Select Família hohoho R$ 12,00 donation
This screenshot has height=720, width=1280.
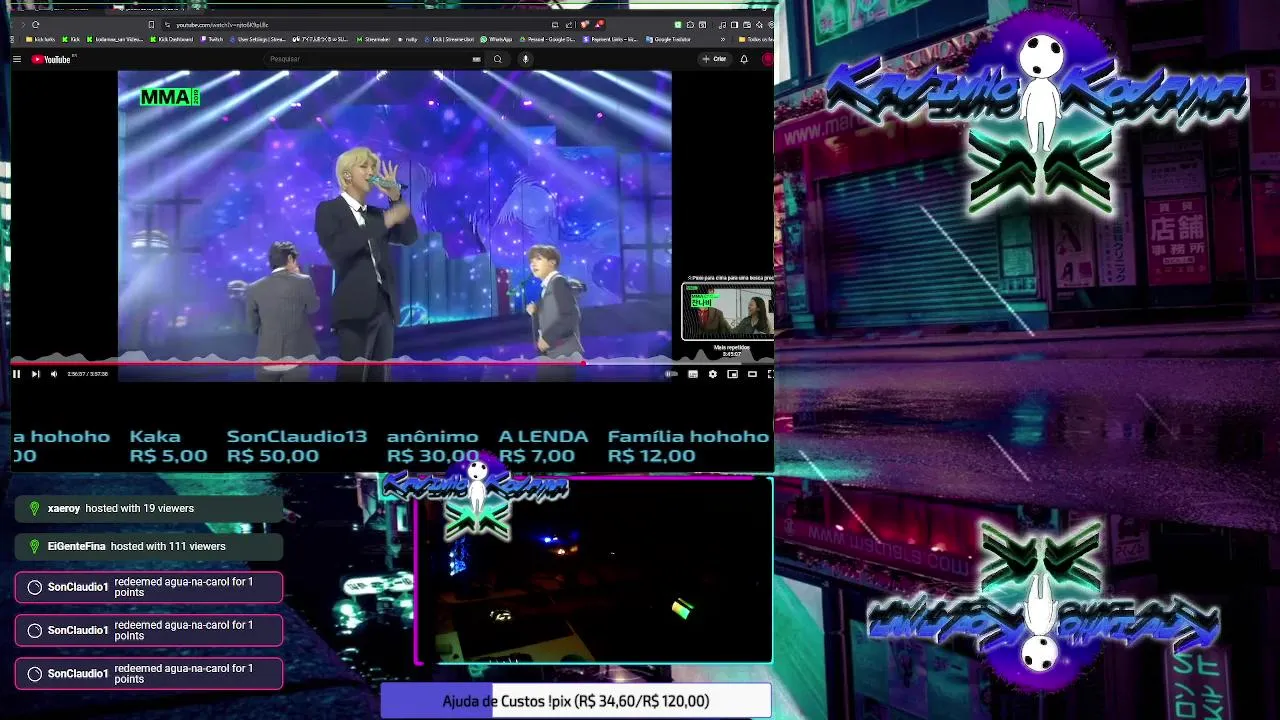click(x=688, y=446)
